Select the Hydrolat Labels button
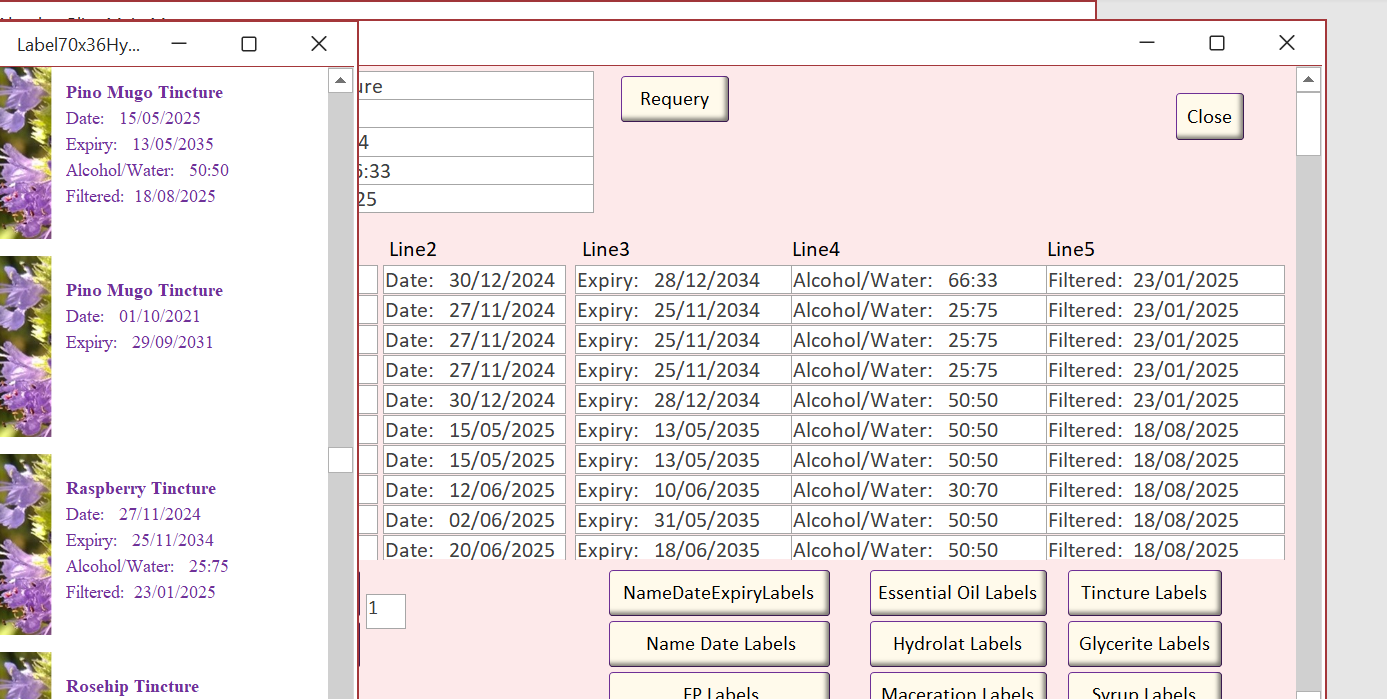 [957, 644]
